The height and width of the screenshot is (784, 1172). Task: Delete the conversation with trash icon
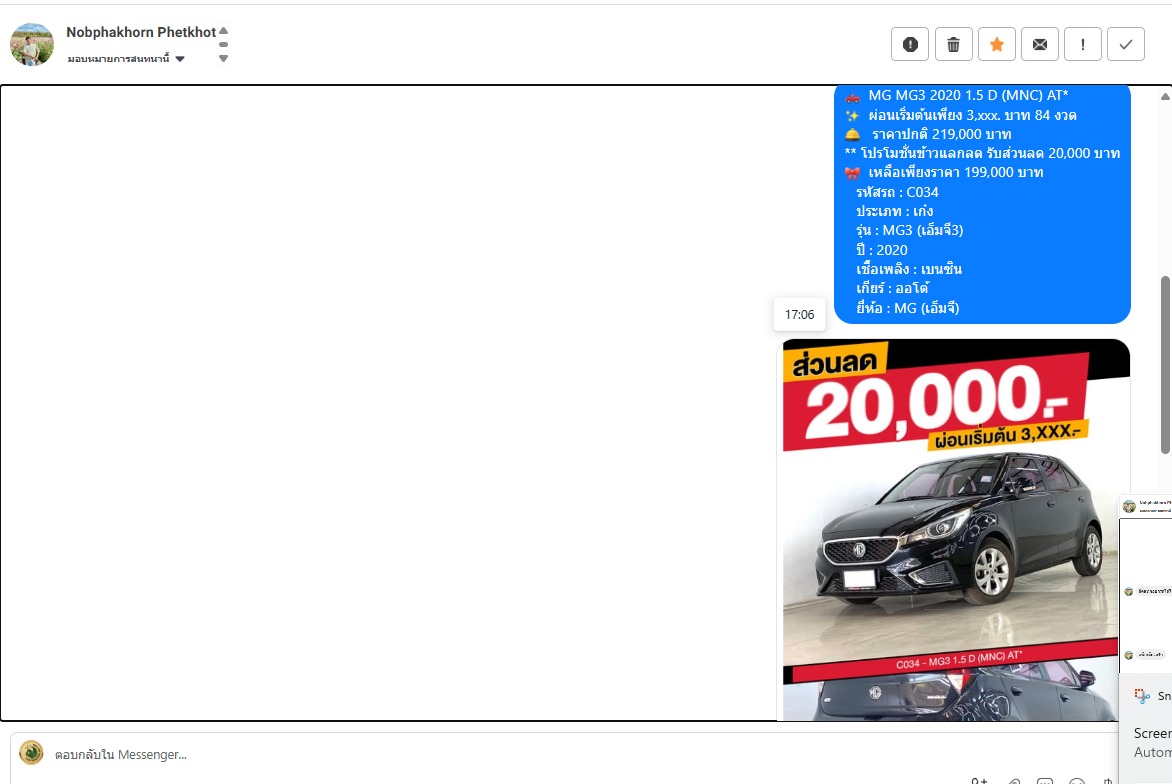click(953, 44)
